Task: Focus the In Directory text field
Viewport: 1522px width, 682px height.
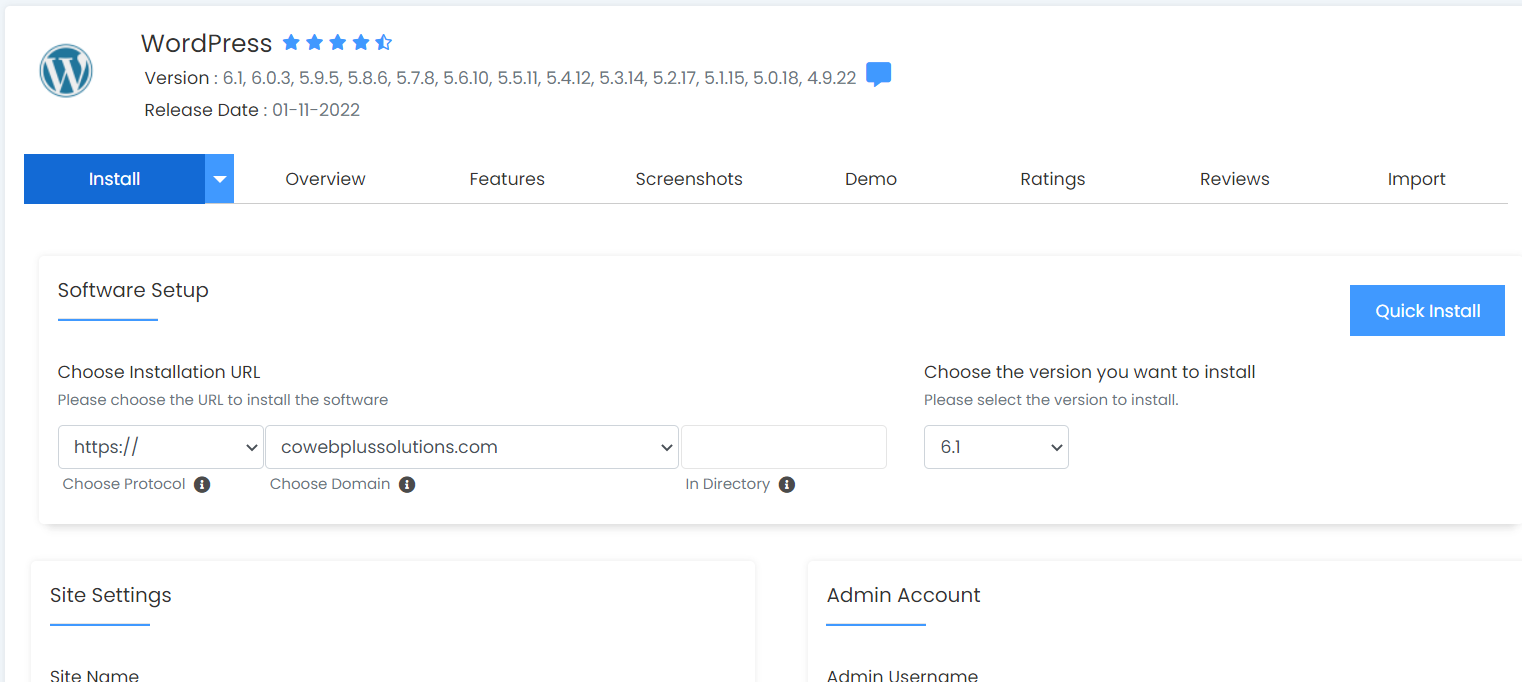Action: coord(784,447)
